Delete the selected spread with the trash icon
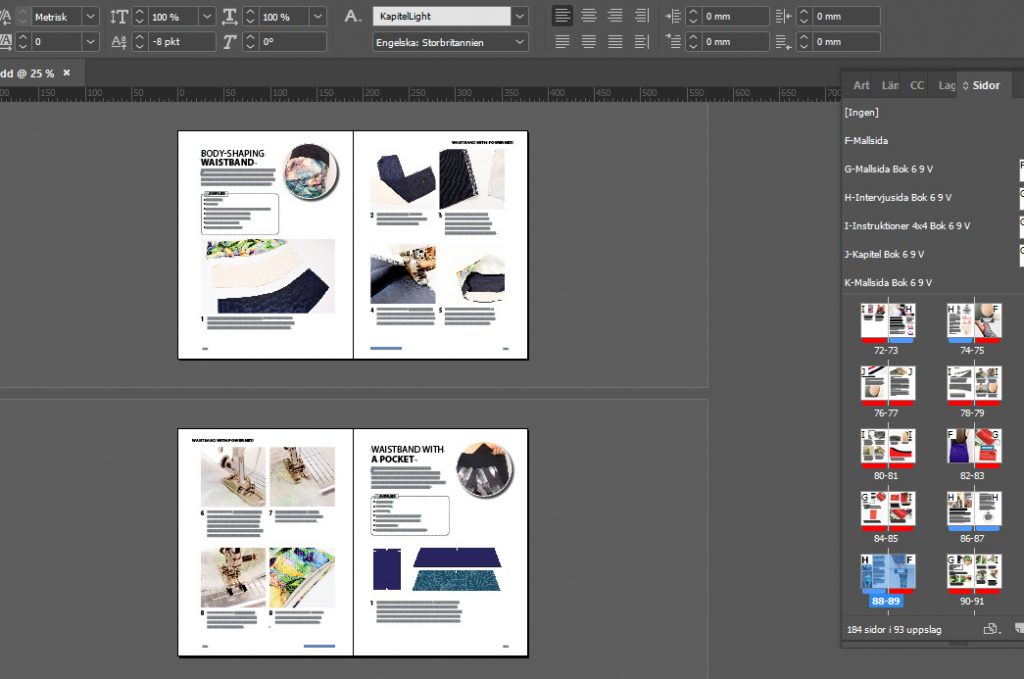Screen dimensions: 1024x679 tap(1018, 629)
